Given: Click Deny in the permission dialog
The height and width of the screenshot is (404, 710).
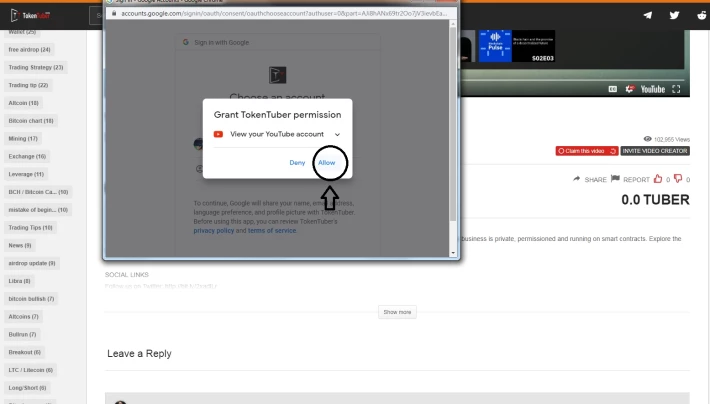Looking at the screenshot, I should tap(297, 163).
